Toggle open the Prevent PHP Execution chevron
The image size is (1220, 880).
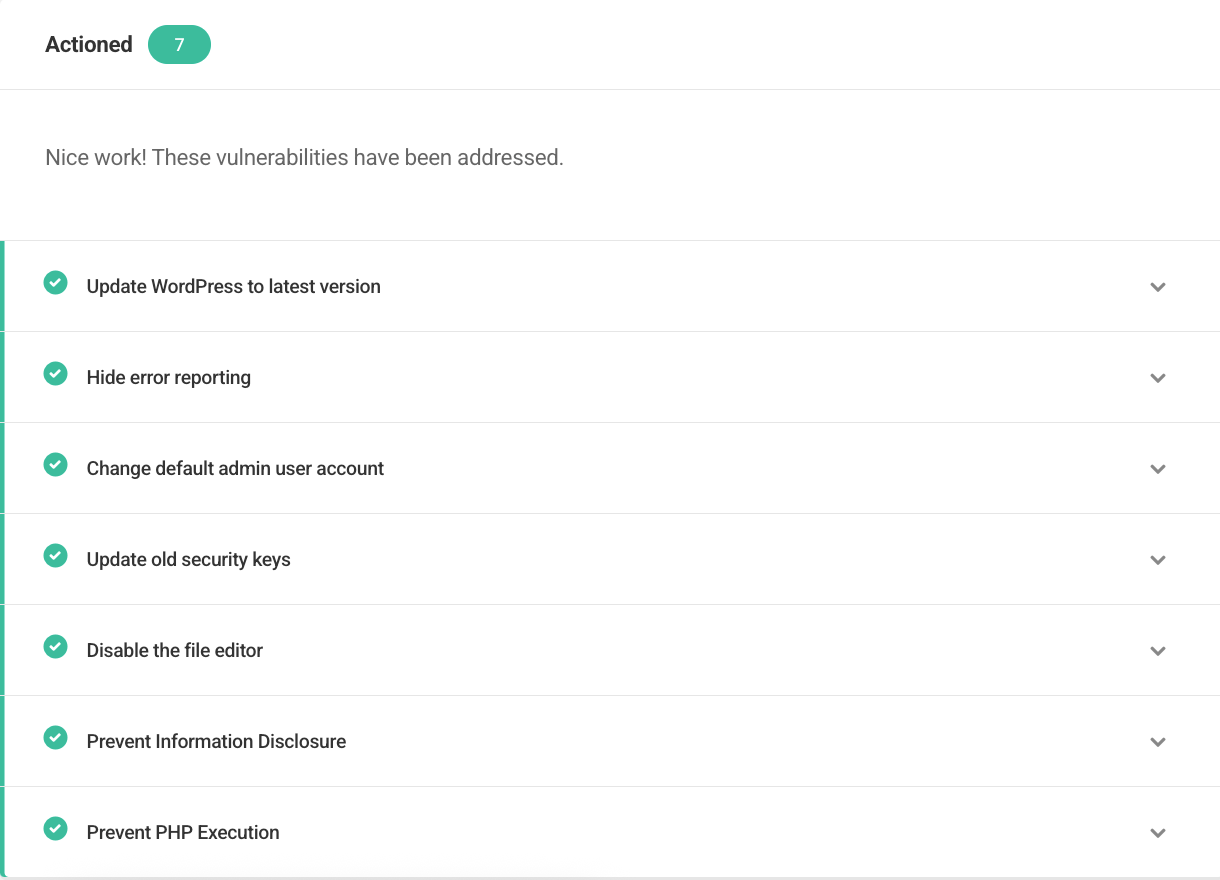pos(1158,833)
